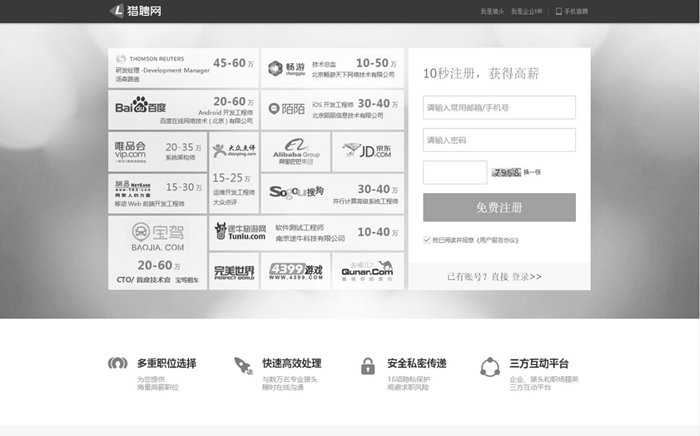
Task: Click the 快速高效处理 heading
Action: tap(292, 363)
